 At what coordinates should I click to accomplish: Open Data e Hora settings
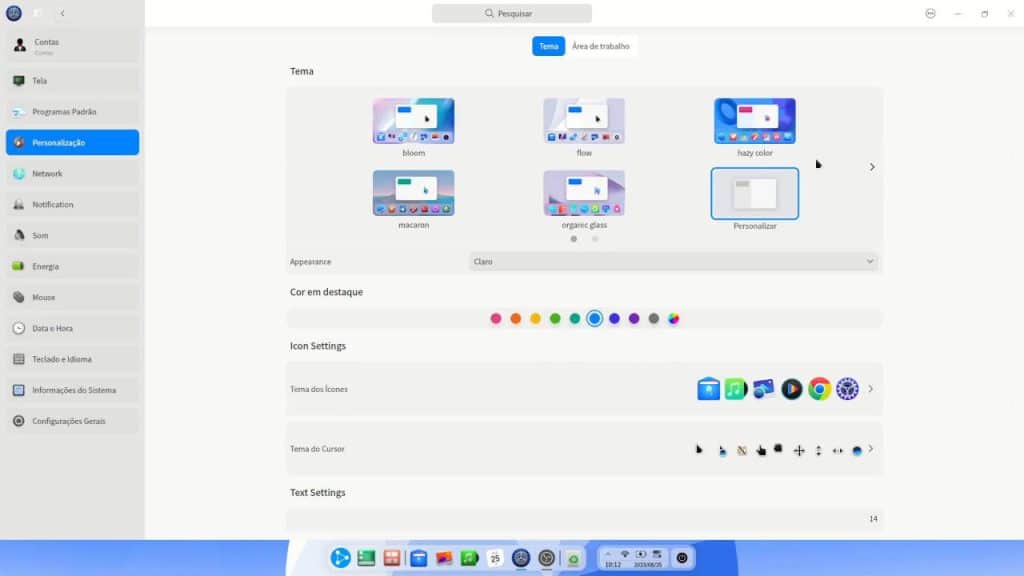(72, 329)
